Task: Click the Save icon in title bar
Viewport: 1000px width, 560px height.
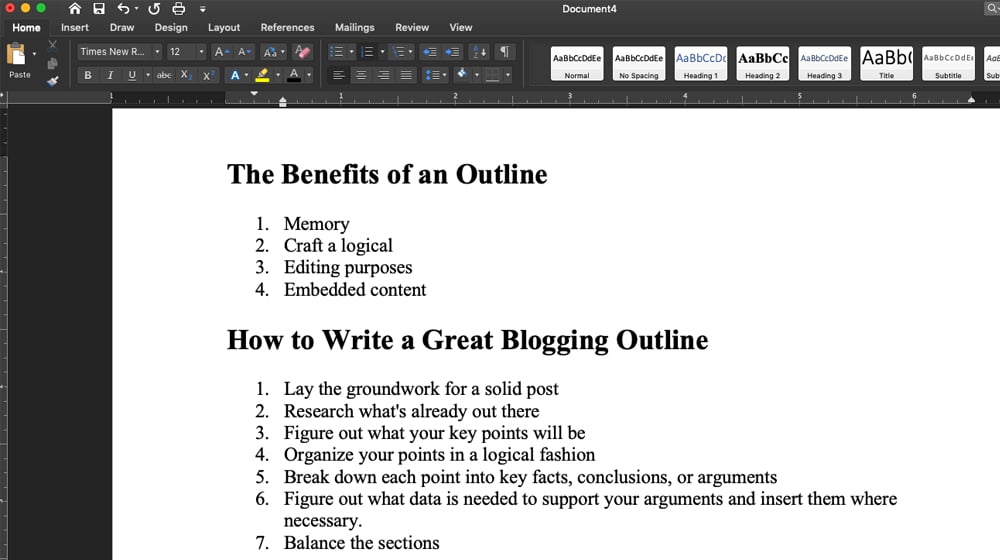Action: 99,8
